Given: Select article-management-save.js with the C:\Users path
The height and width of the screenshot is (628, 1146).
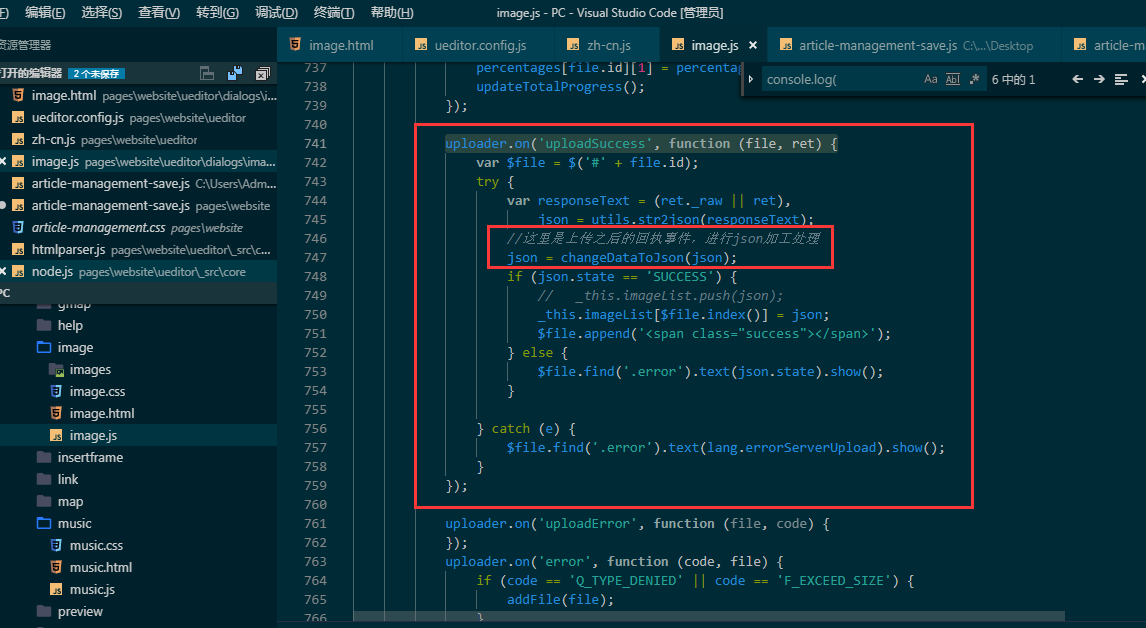Looking at the screenshot, I should point(138,184).
